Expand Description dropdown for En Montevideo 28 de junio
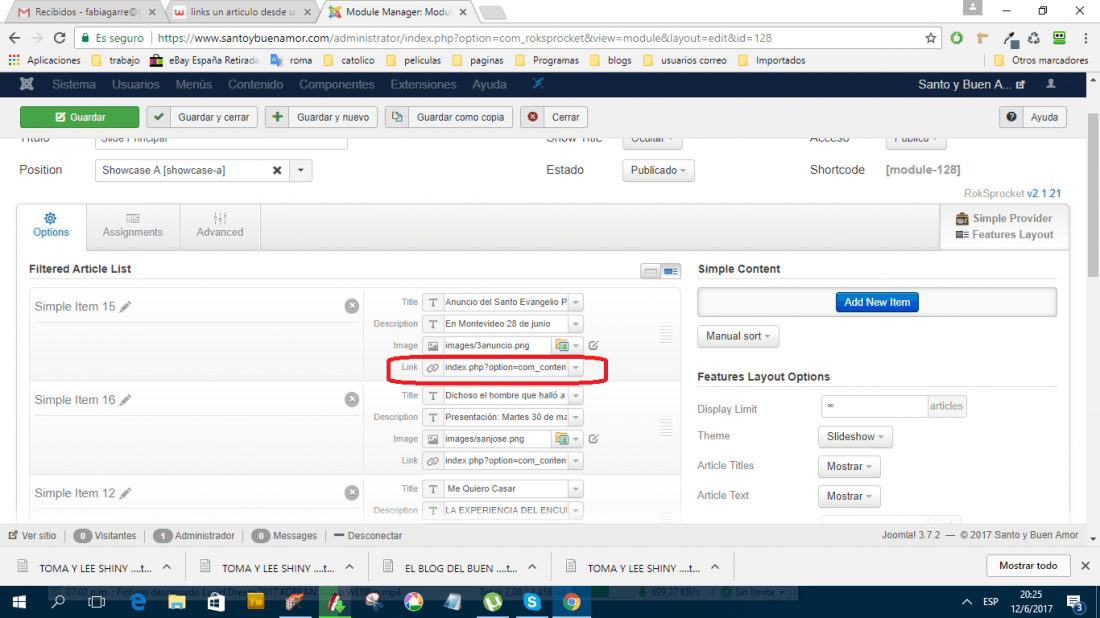 (x=575, y=324)
